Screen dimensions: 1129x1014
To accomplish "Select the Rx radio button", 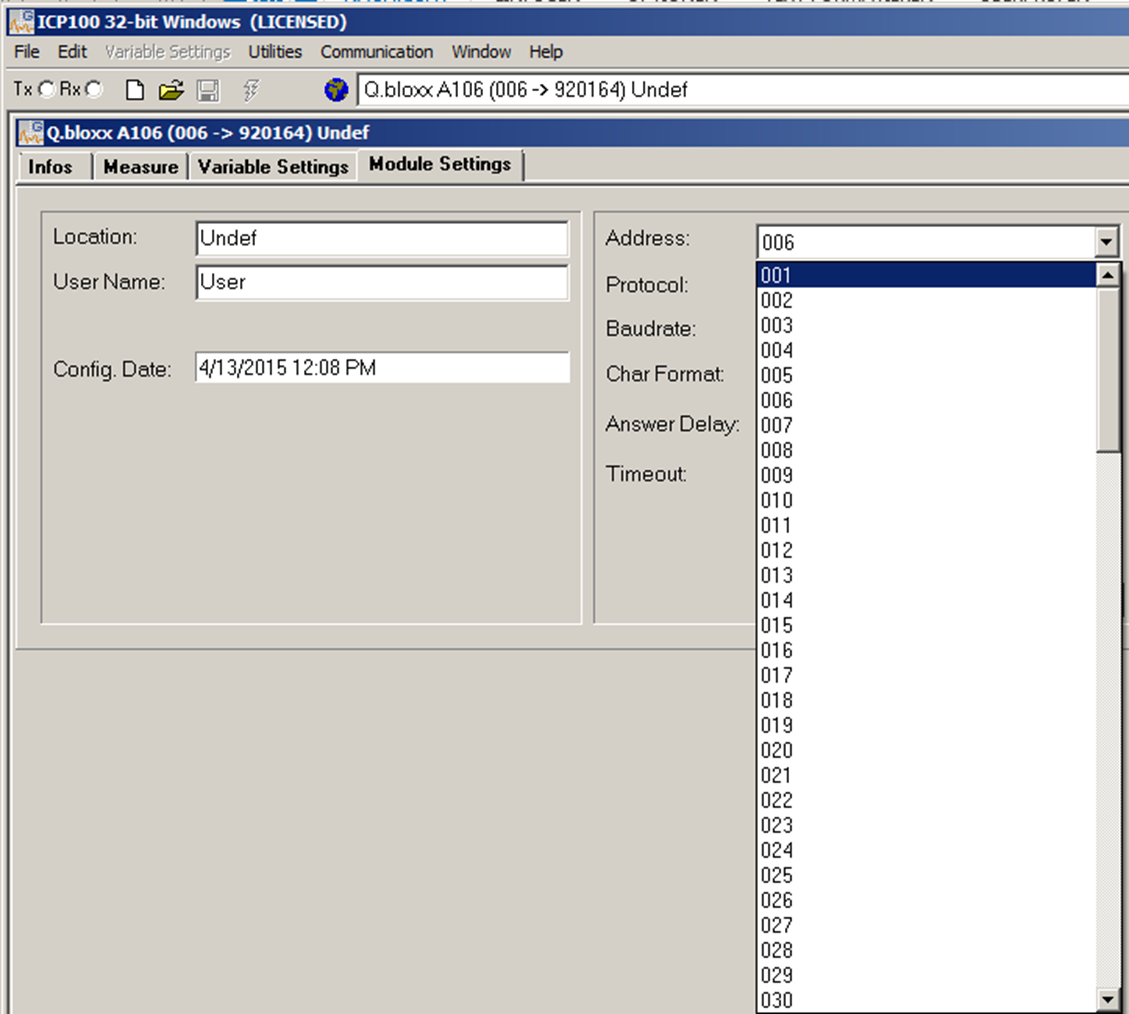I will (92, 89).
